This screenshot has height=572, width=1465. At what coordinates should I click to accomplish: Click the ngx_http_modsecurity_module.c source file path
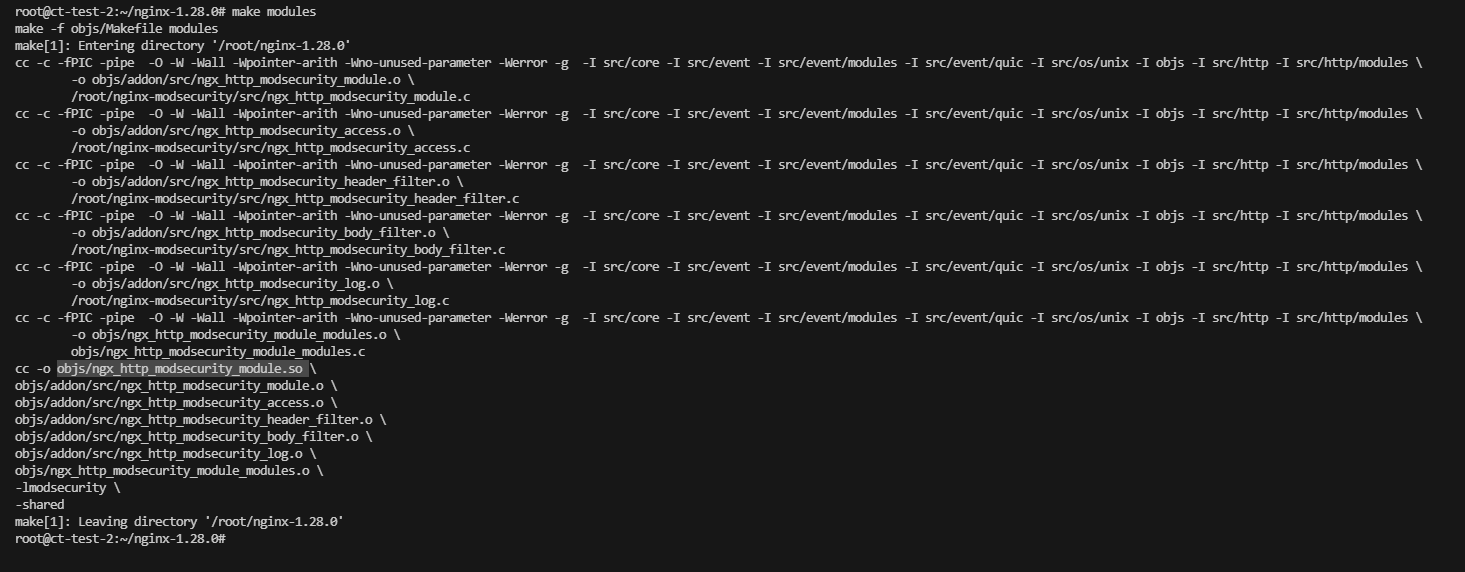270,97
